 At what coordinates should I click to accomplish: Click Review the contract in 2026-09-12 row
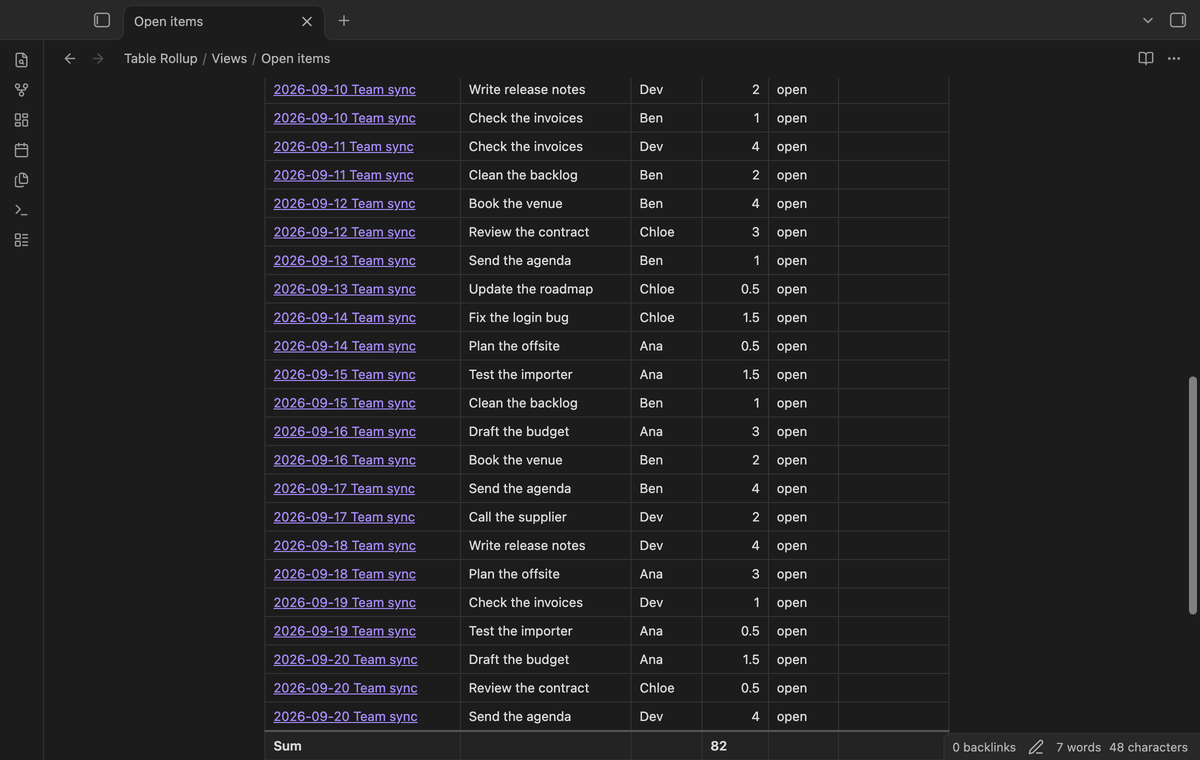tap(529, 232)
